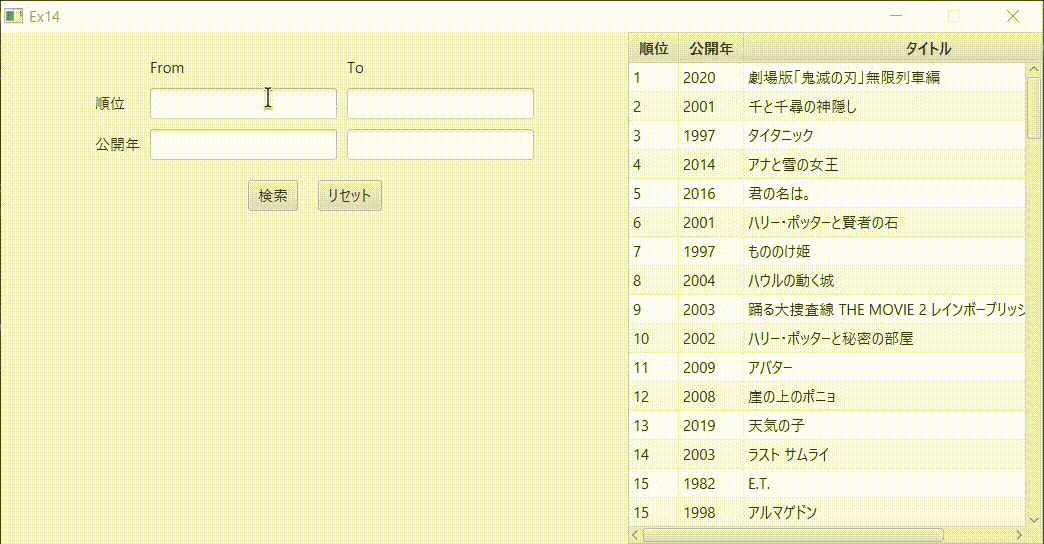Click year cell 1998 in table
The width and height of the screenshot is (1044, 544).
710,512
